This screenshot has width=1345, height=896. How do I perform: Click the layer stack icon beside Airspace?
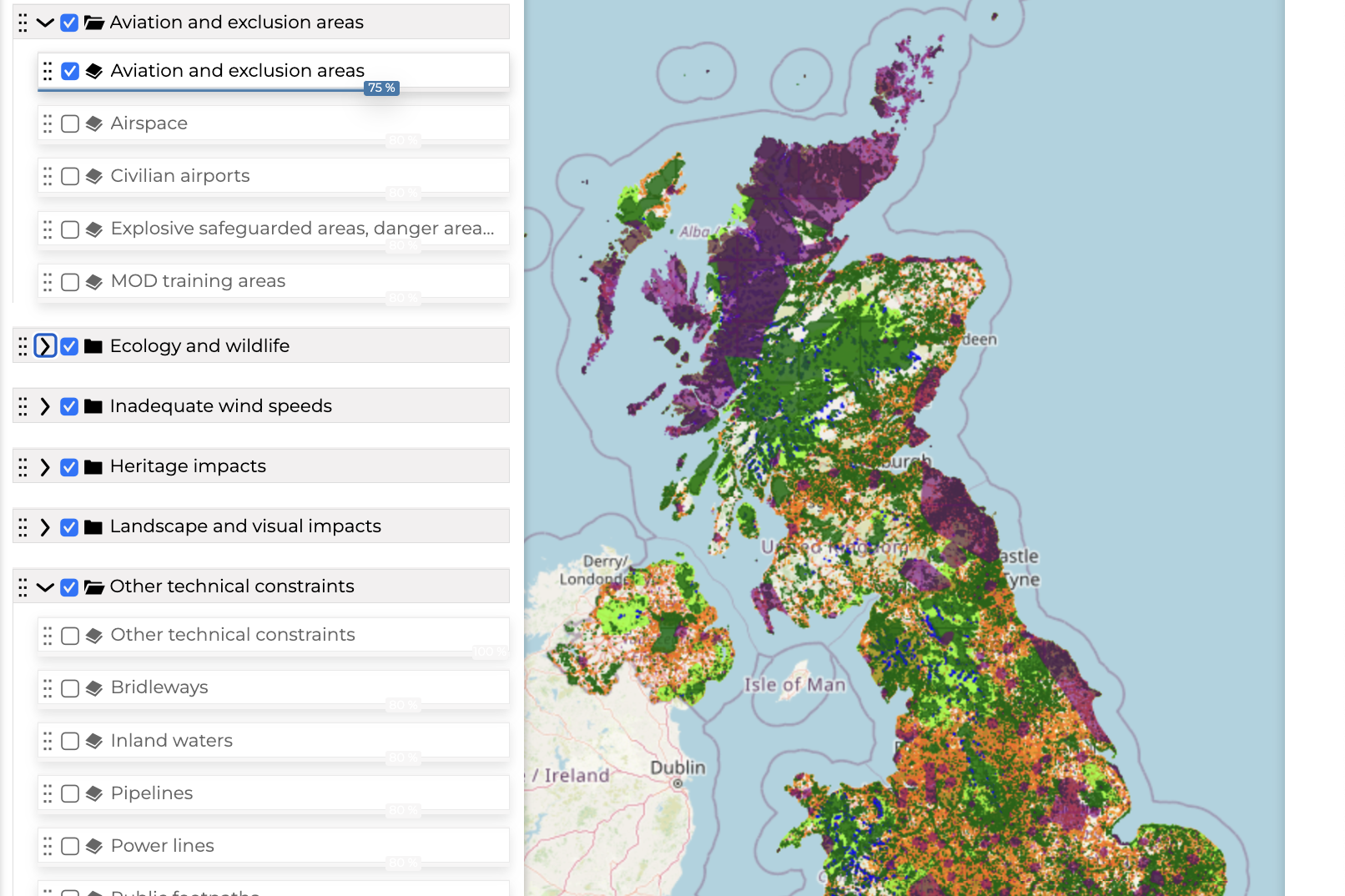pos(94,123)
